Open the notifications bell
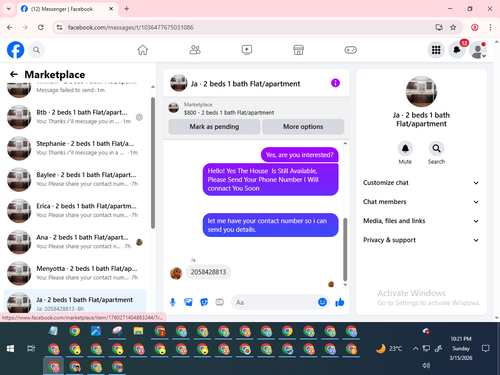Viewport: 500px width, 375px height. pyautogui.click(x=457, y=50)
